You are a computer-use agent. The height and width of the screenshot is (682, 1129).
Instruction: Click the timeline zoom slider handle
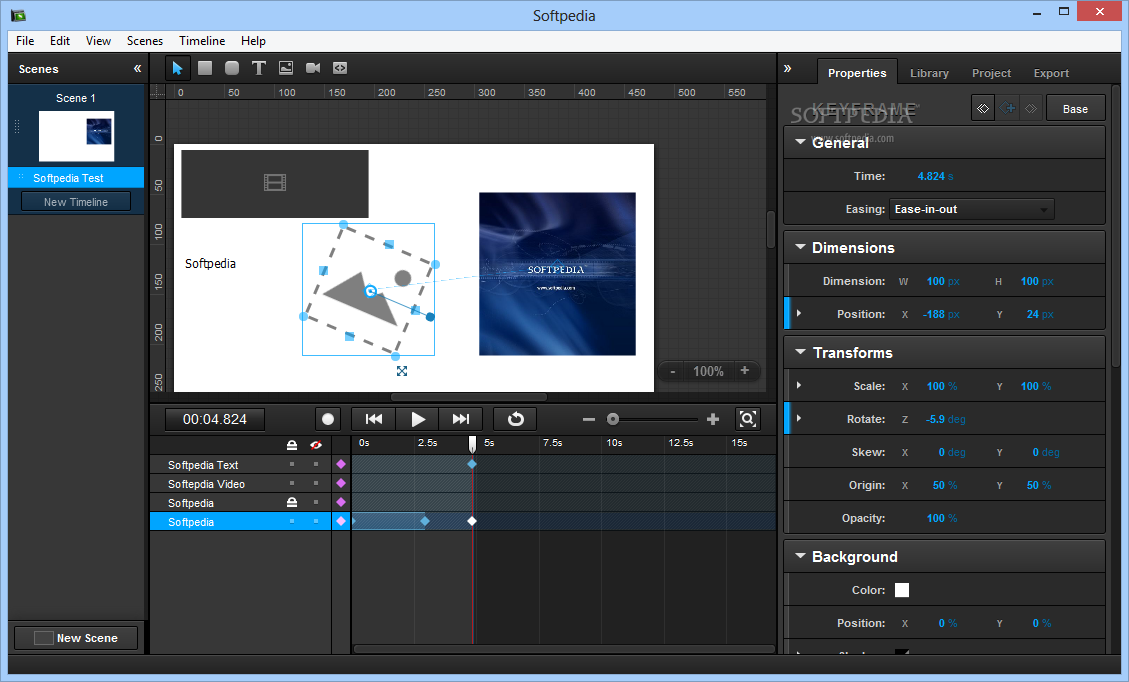613,419
